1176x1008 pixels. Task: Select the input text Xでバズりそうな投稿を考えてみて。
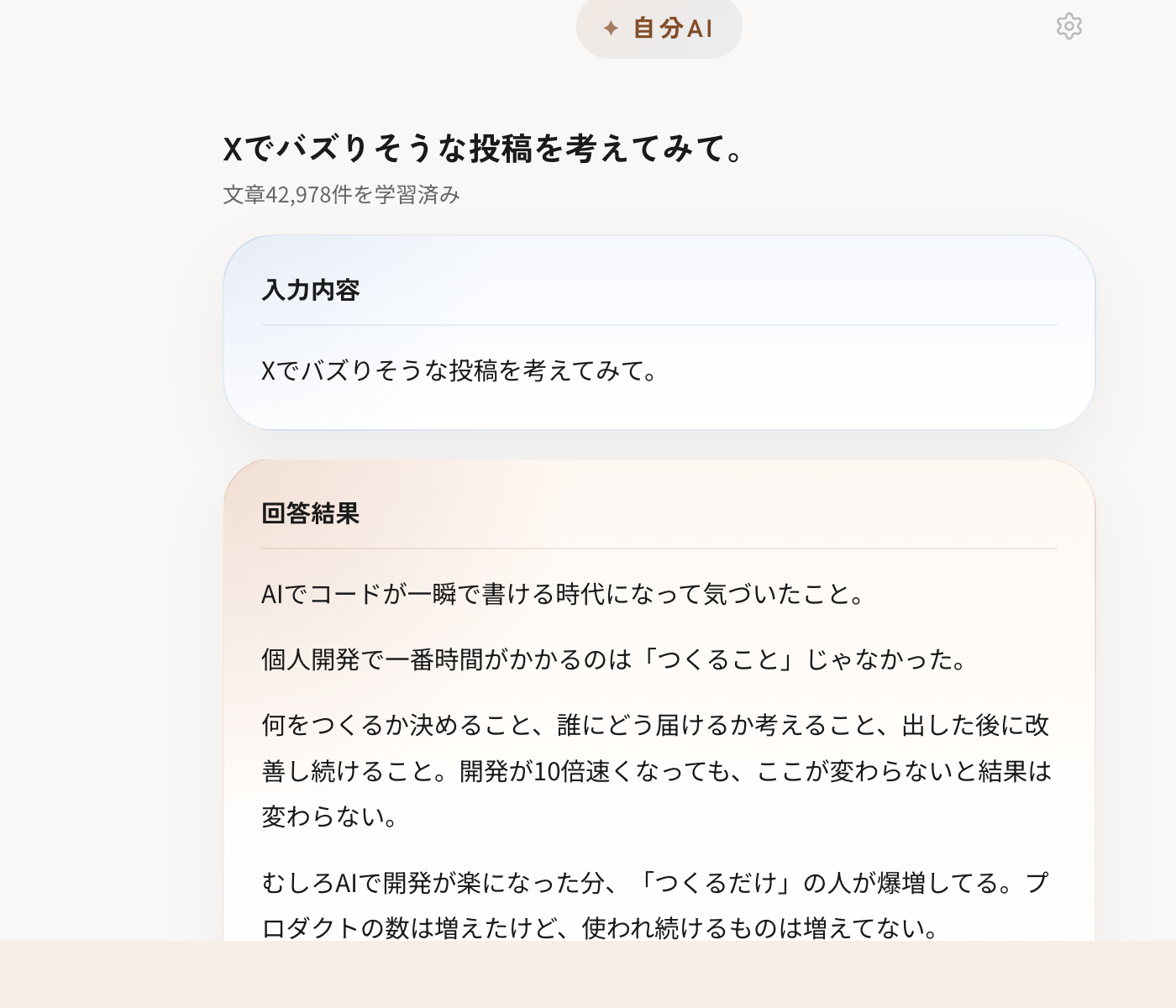tap(459, 371)
